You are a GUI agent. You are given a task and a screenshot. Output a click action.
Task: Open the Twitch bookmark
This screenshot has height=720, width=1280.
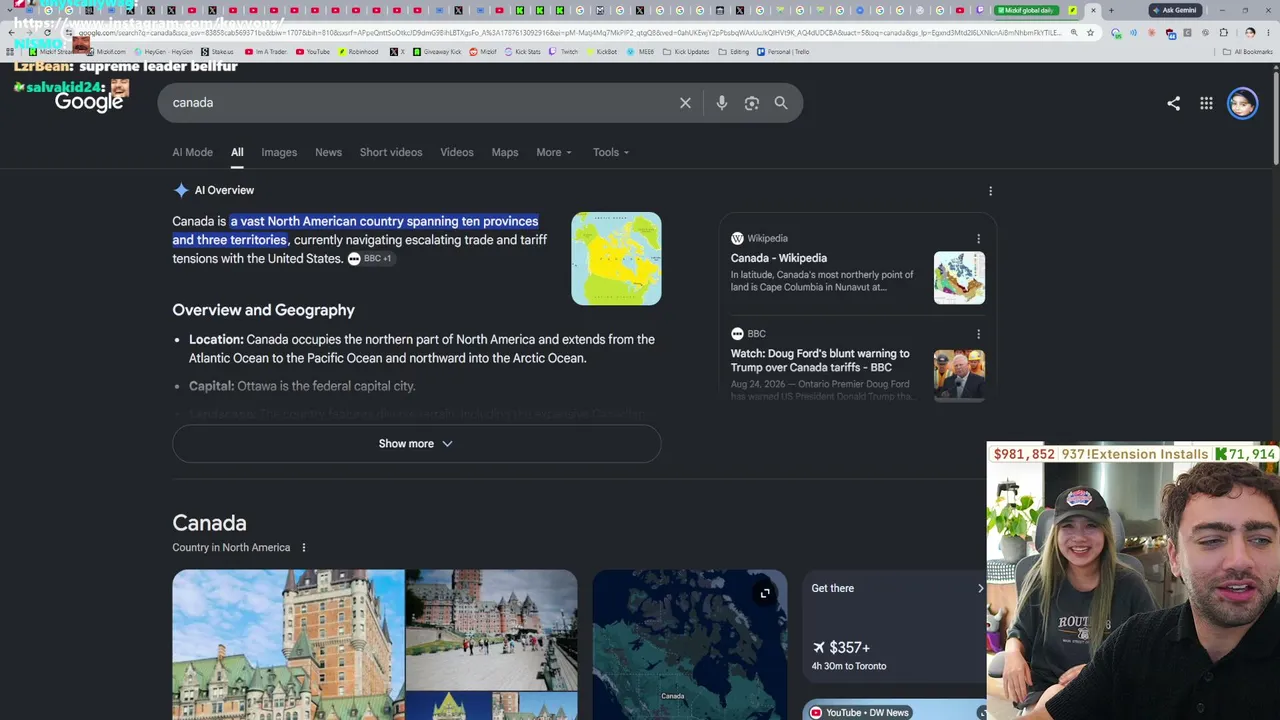pos(564,52)
